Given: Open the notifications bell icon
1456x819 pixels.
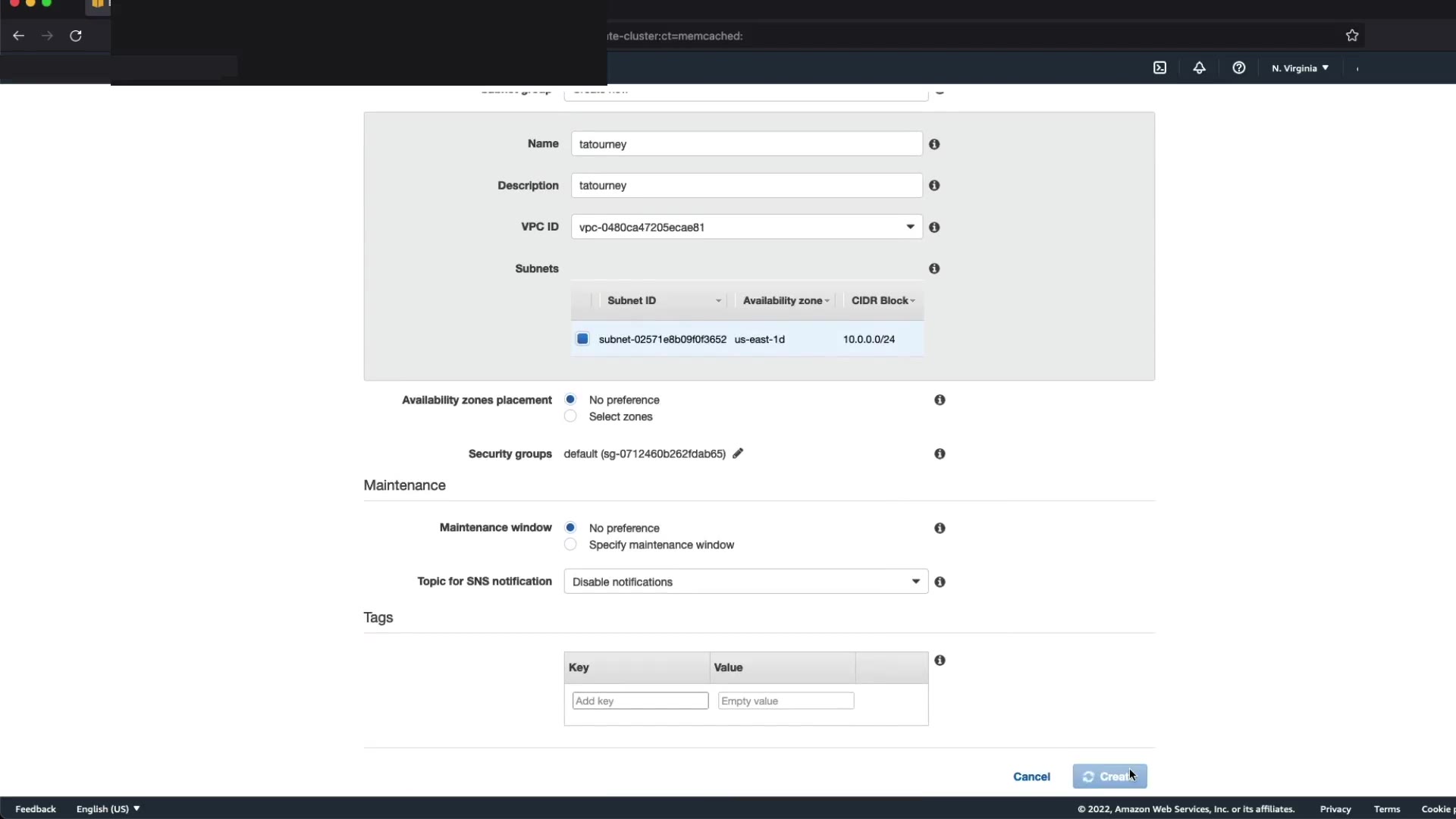Looking at the screenshot, I should pyautogui.click(x=1199, y=68).
